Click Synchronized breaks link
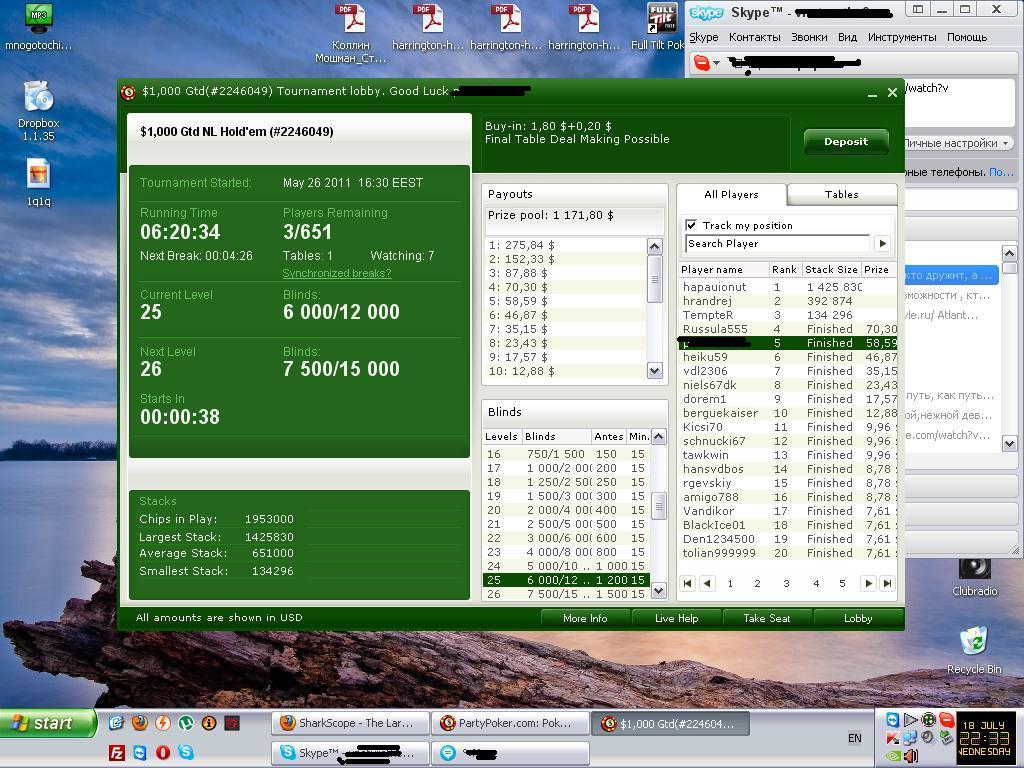The height and width of the screenshot is (768, 1024). (336, 273)
